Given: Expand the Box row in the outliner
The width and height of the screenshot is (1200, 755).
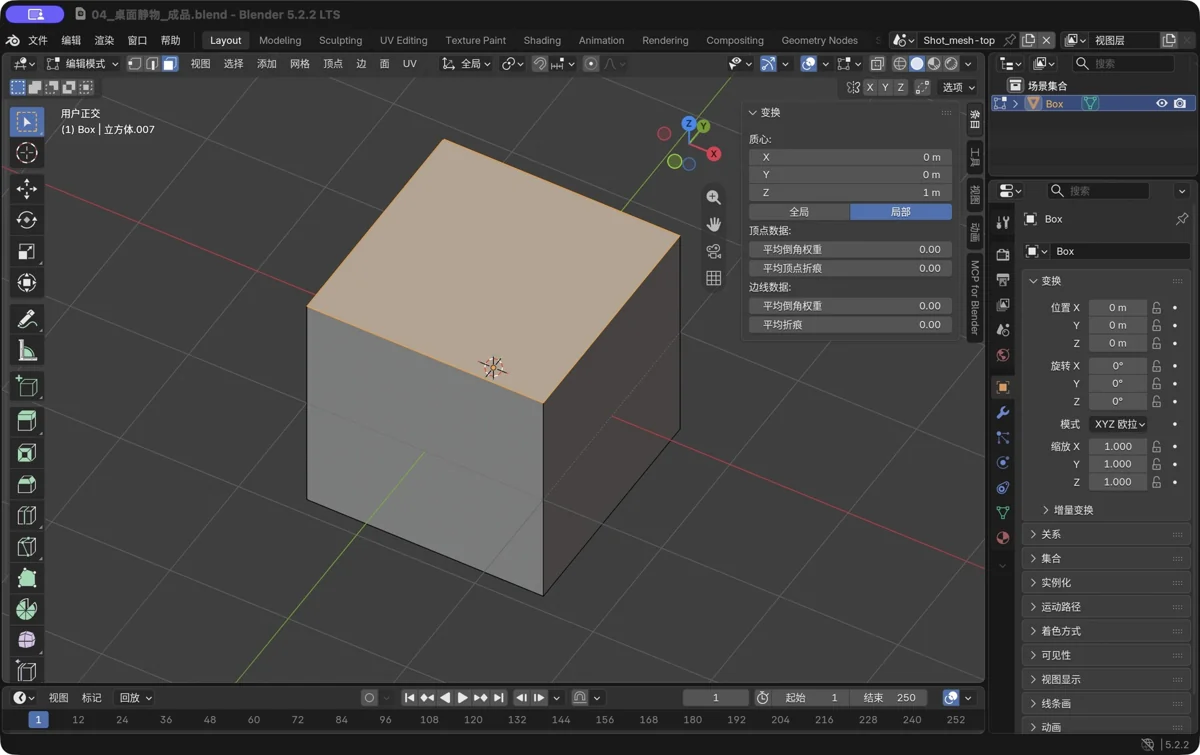Looking at the screenshot, I should click(1016, 104).
